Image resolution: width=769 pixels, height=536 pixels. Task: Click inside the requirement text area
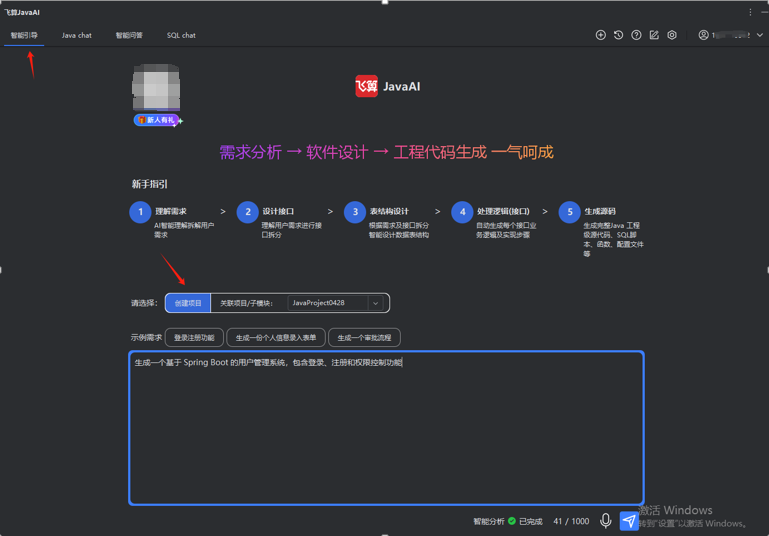click(386, 428)
